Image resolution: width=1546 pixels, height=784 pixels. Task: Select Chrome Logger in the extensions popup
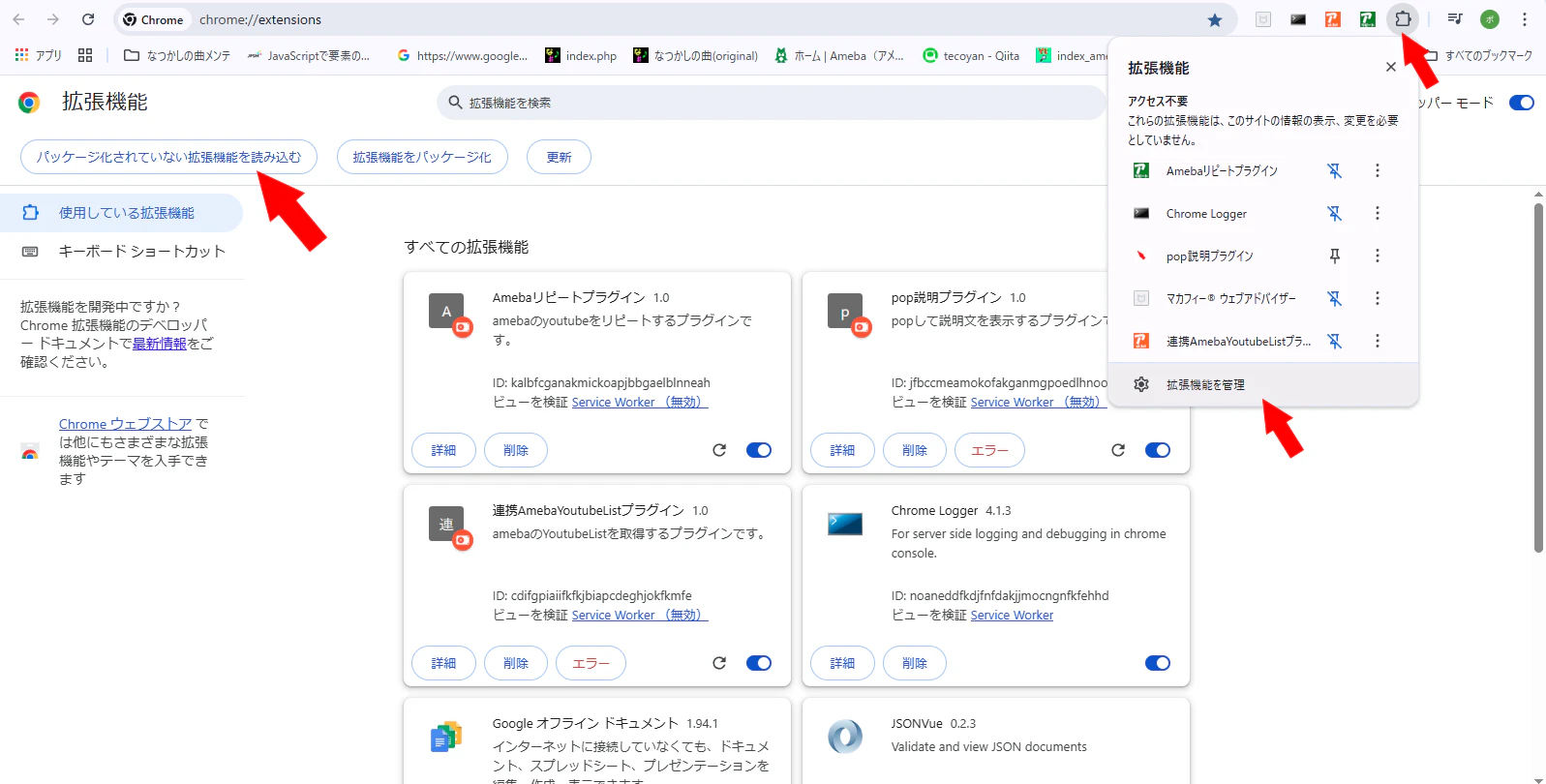click(1206, 213)
